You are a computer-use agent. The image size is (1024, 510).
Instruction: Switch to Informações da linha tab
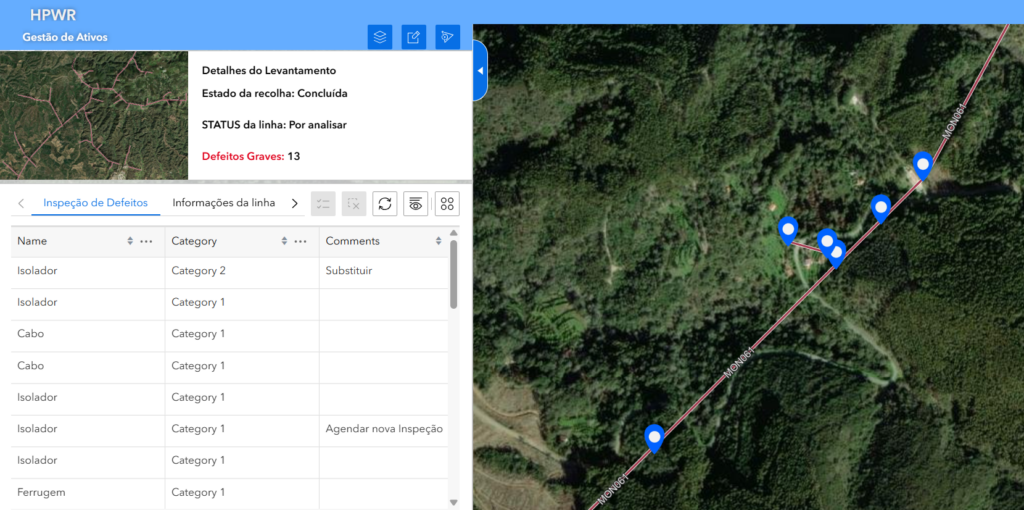223,202
